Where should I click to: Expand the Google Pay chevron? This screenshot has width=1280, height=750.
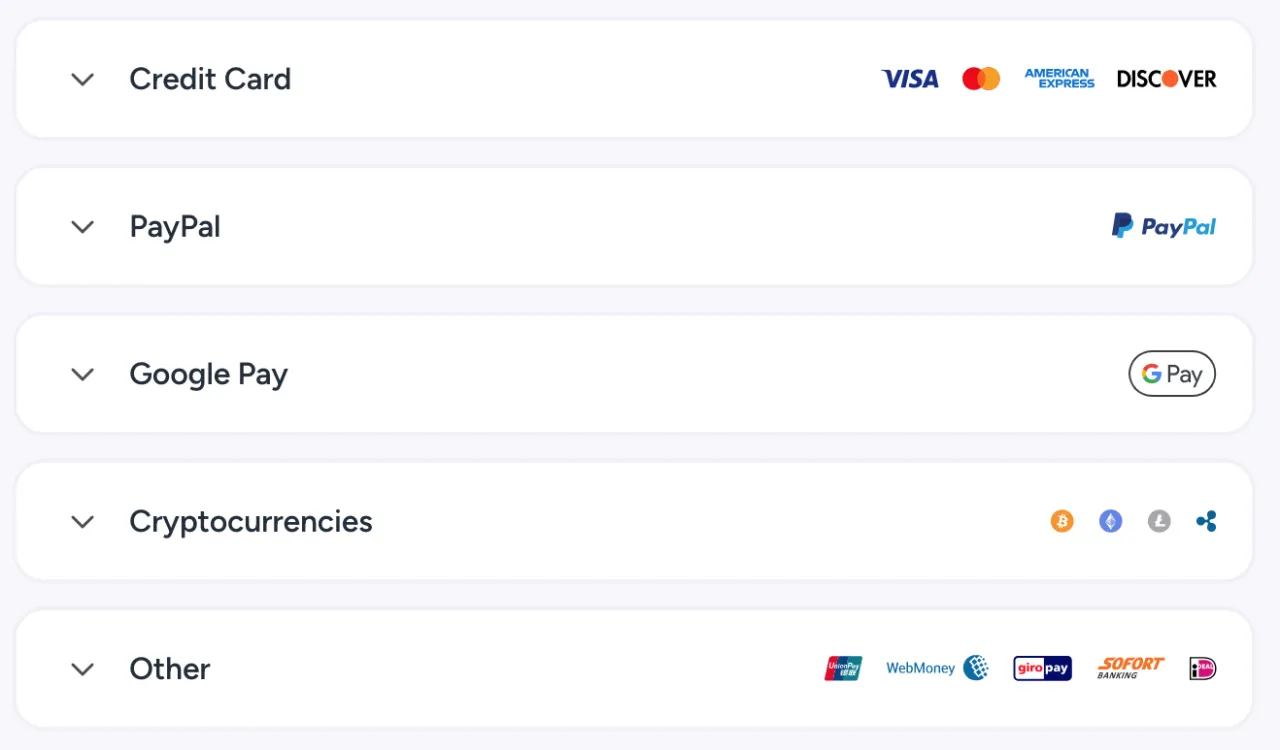click(x=83, y=374)
